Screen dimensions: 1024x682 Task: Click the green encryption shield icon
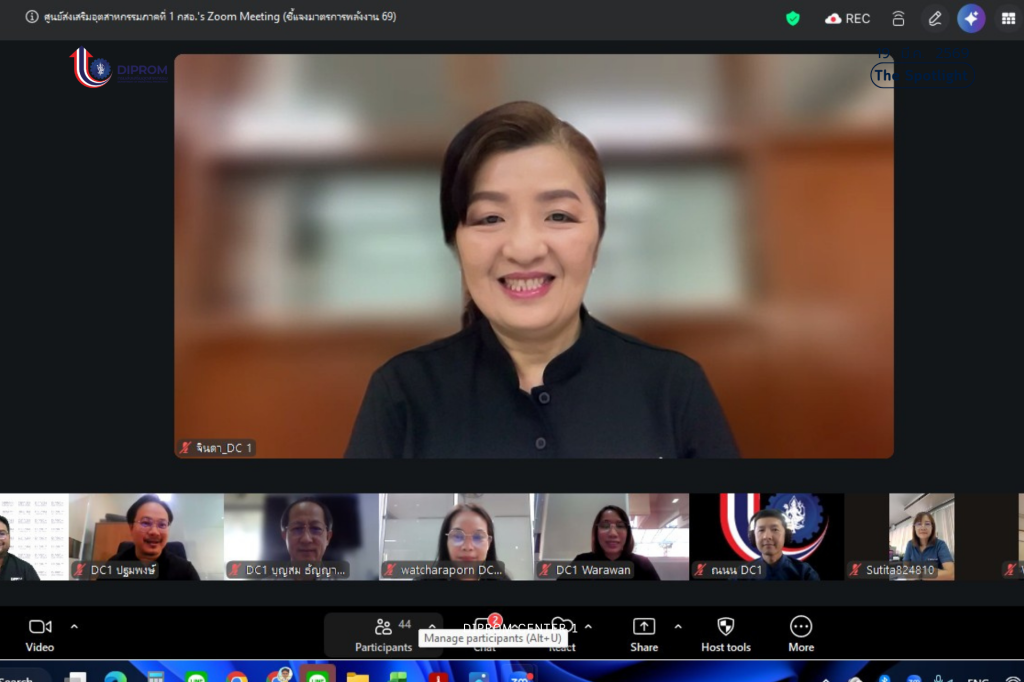(x=791, y=18)
